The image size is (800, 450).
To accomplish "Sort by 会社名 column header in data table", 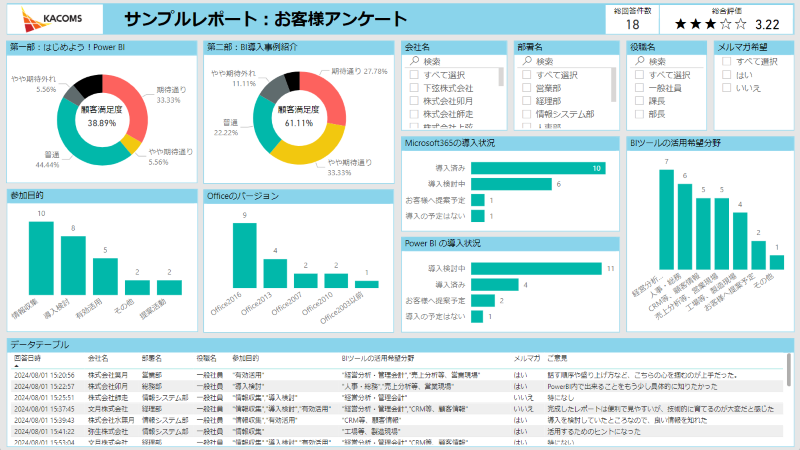I will pyautogui.click(x=98, y=359).
